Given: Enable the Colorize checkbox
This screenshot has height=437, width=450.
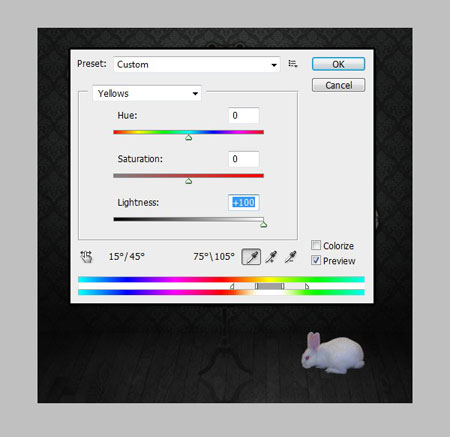Looking at the screenshot, I should 316,245.
